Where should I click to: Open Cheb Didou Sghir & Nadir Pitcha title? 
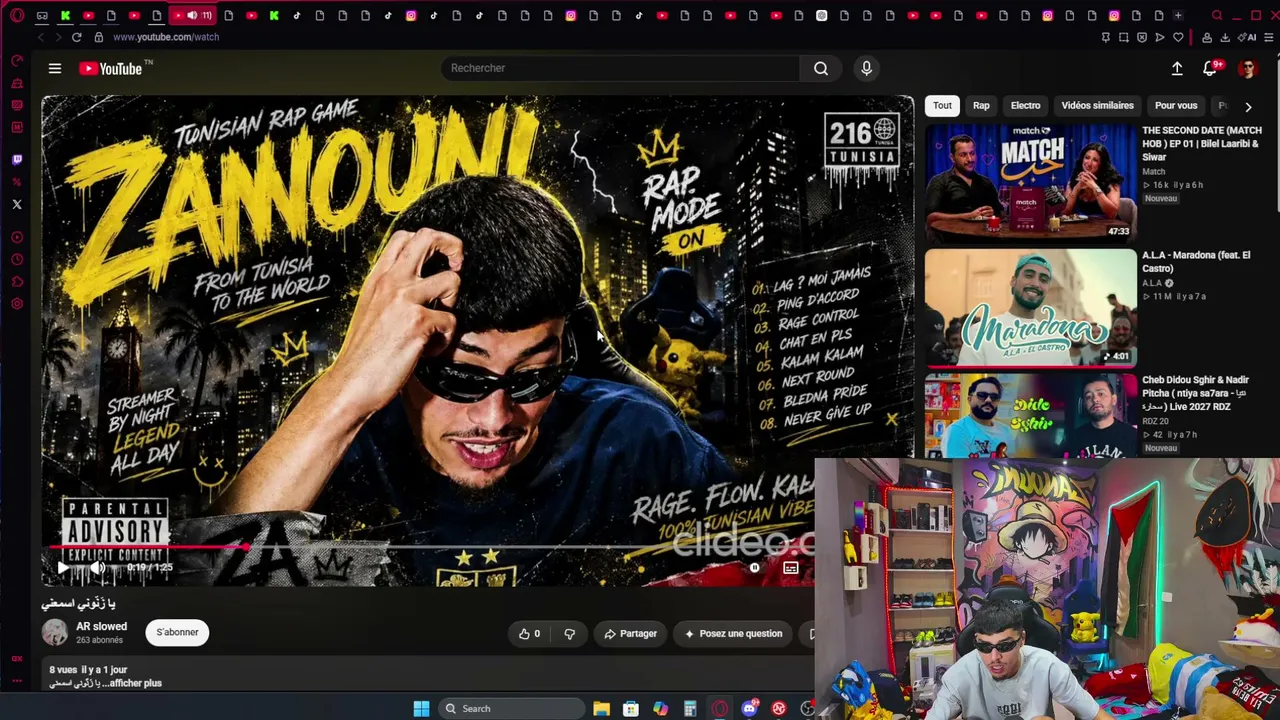[x=1196, y=393]
